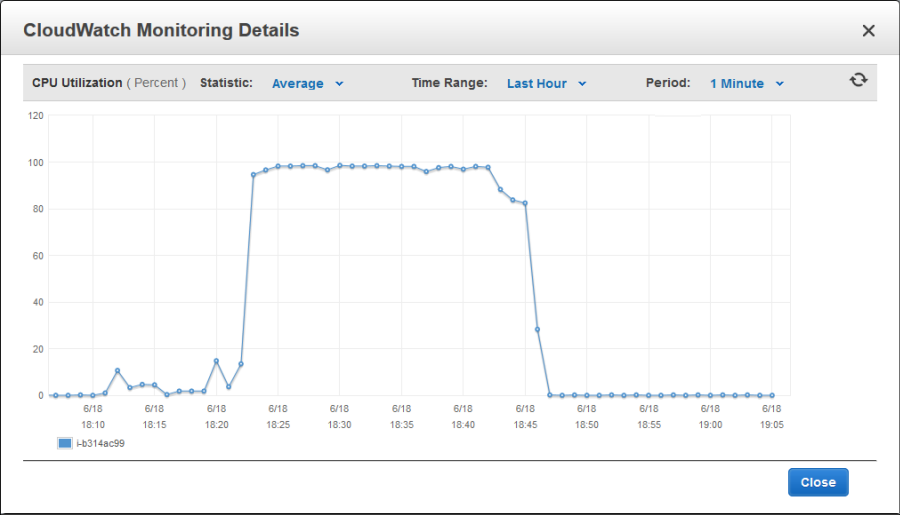Screen dimensions: 900x515
Task: Click the CloudWatch Monitoring Details title
Action: [x=161, y=30]
